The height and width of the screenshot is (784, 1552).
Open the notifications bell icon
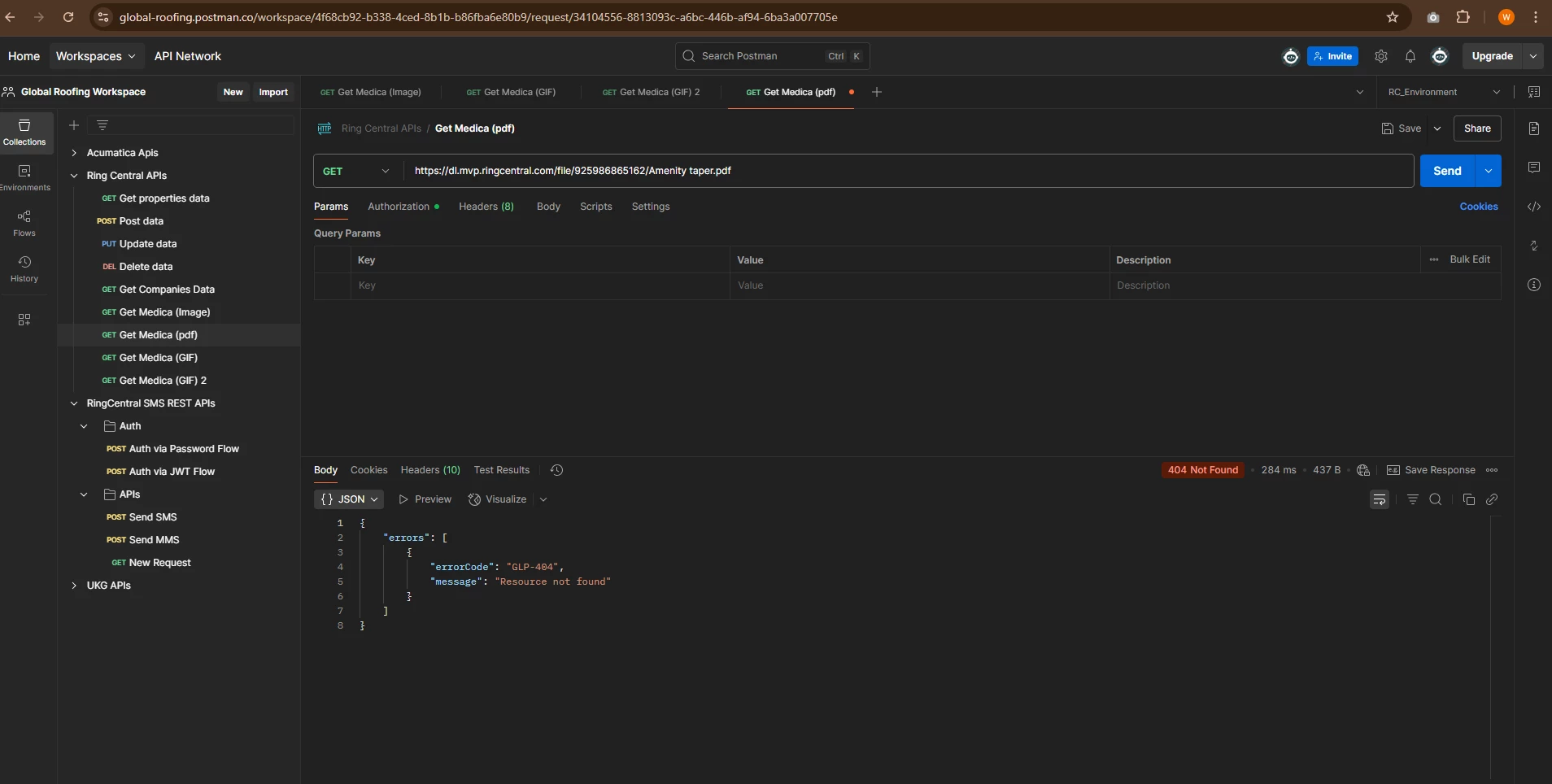1410,56
